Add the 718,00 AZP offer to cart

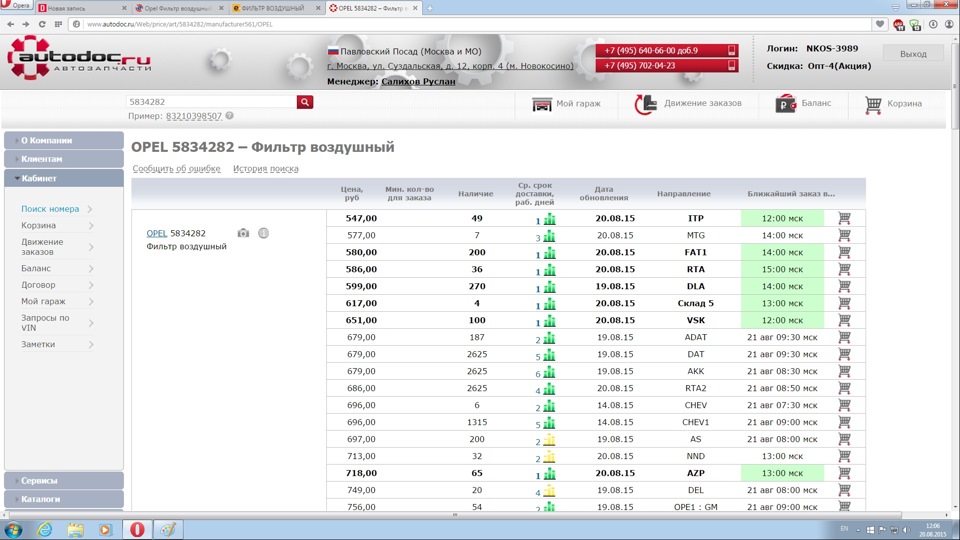[844, 473]
